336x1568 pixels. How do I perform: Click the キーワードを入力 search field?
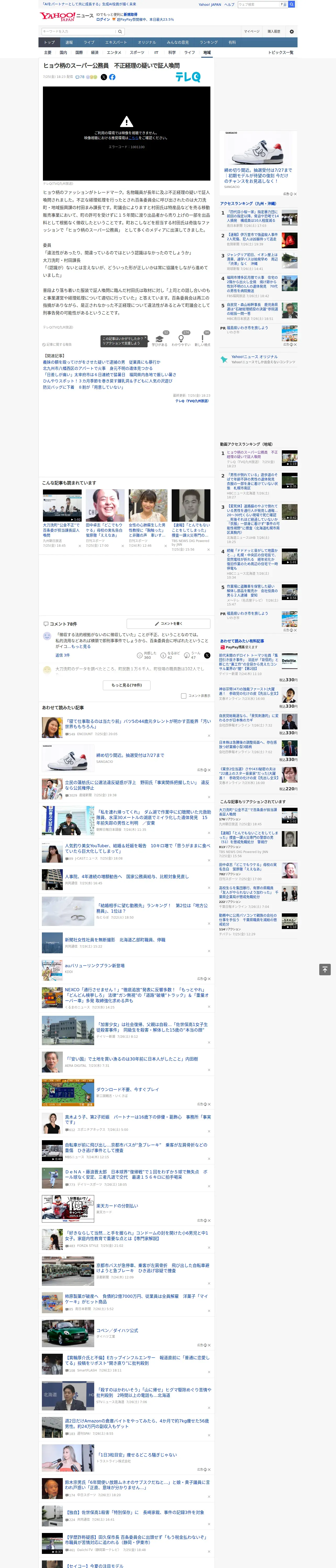coord(79,32)
